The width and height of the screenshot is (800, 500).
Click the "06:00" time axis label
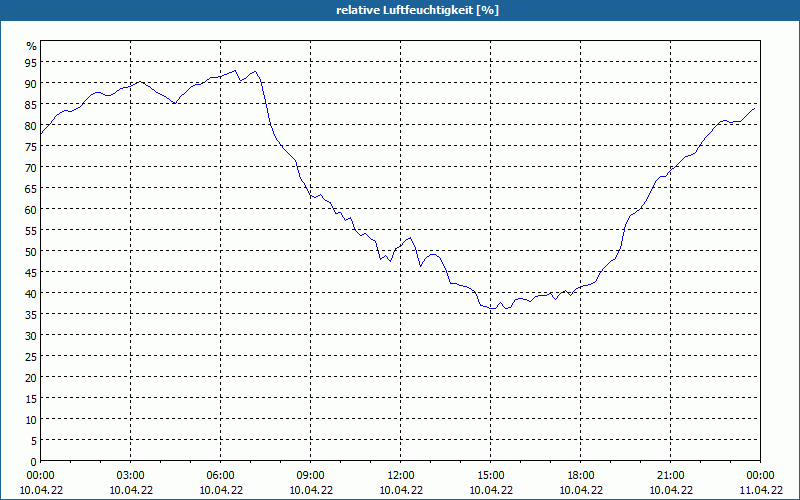221,476
